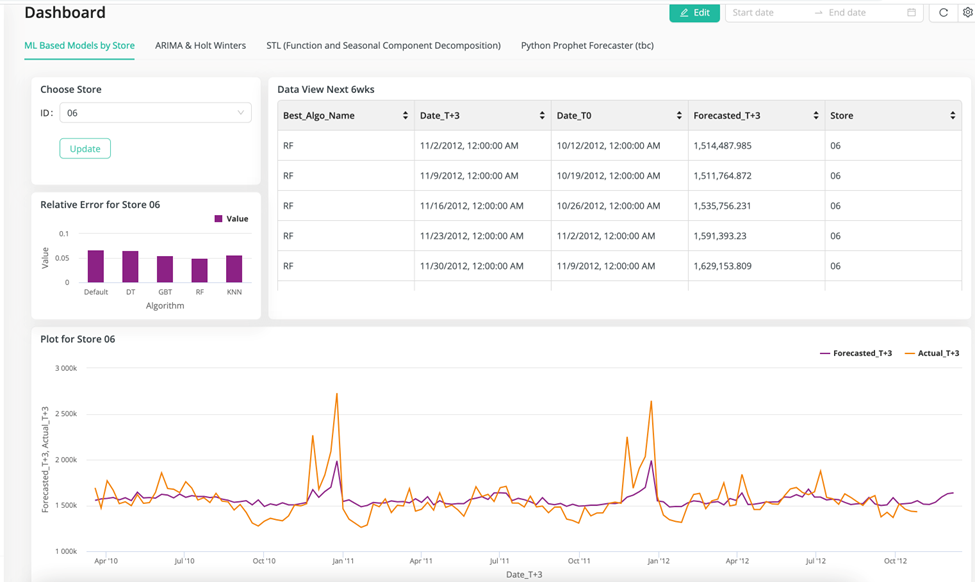The width and height of the screenshot is (975, 582).
Task: Open the store ID dropdown
Action: pyautogui.click(x=155, y=113)
